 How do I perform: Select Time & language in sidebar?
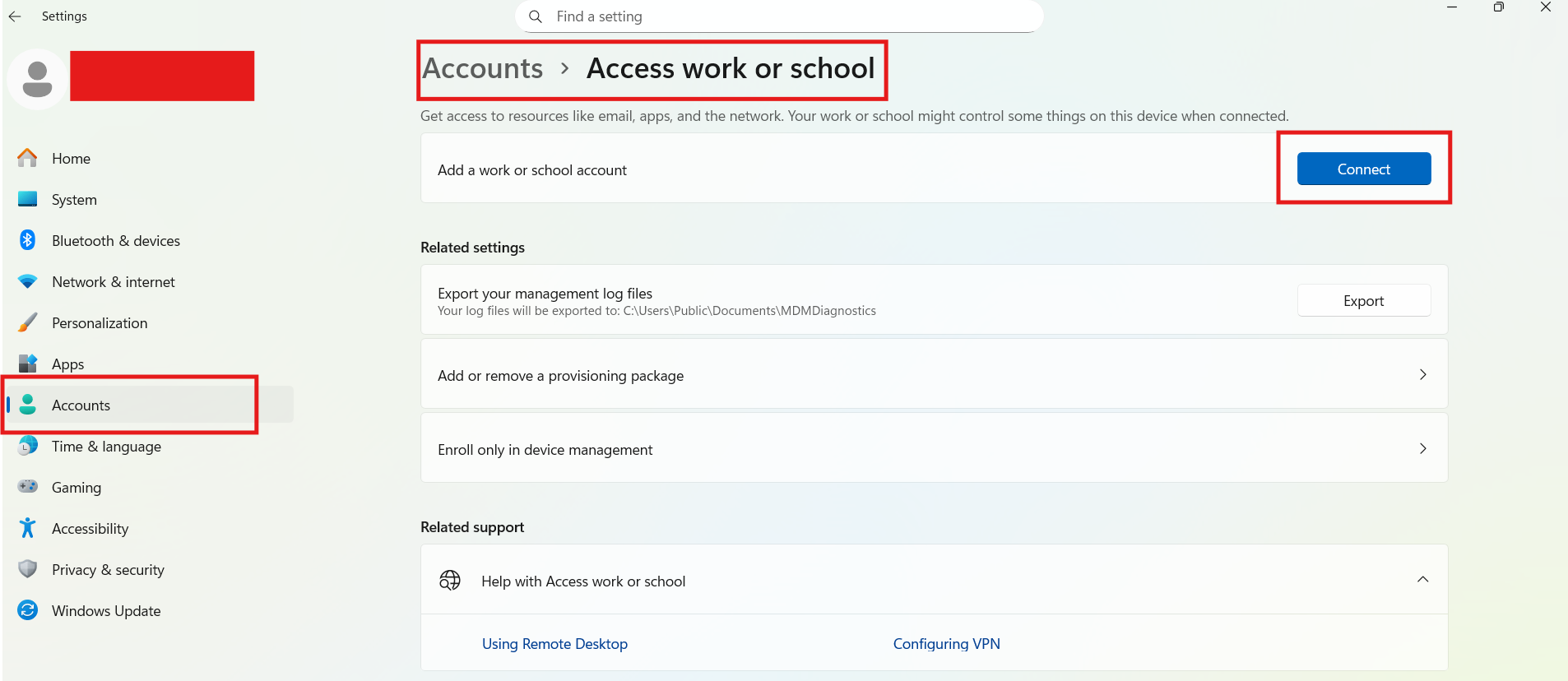[106, 447]
